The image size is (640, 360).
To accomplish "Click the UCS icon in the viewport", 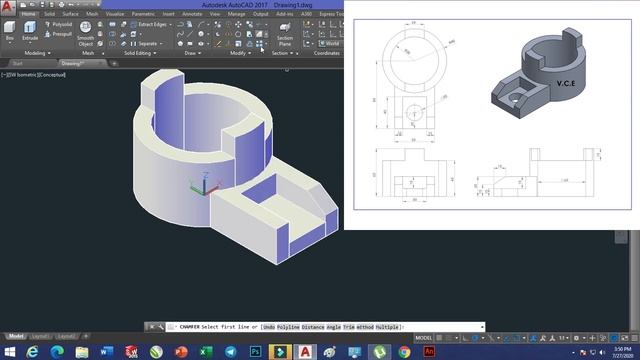I will tap(205, 184).
